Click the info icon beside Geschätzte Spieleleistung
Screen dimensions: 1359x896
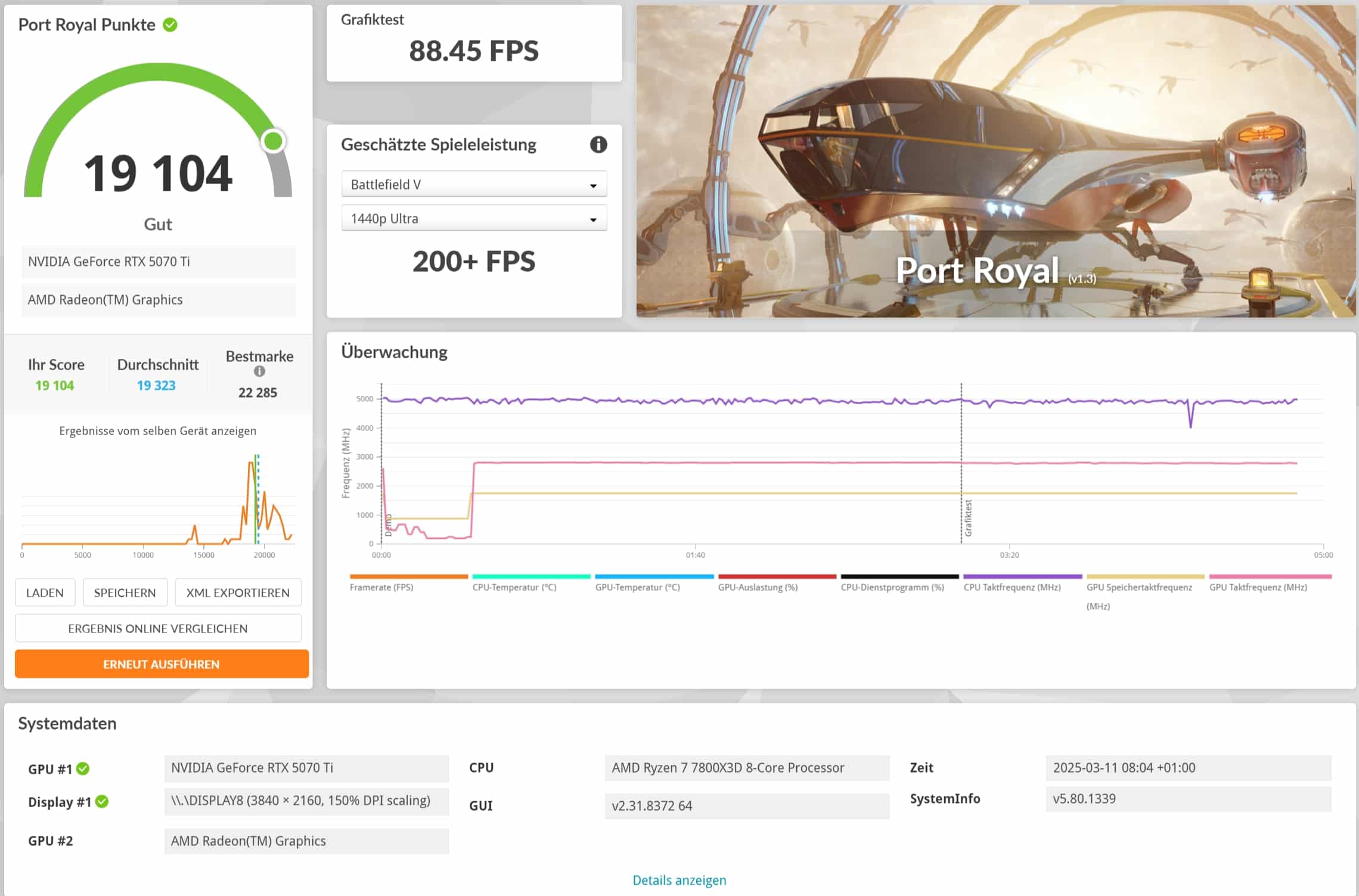click(x=598, y=144)
